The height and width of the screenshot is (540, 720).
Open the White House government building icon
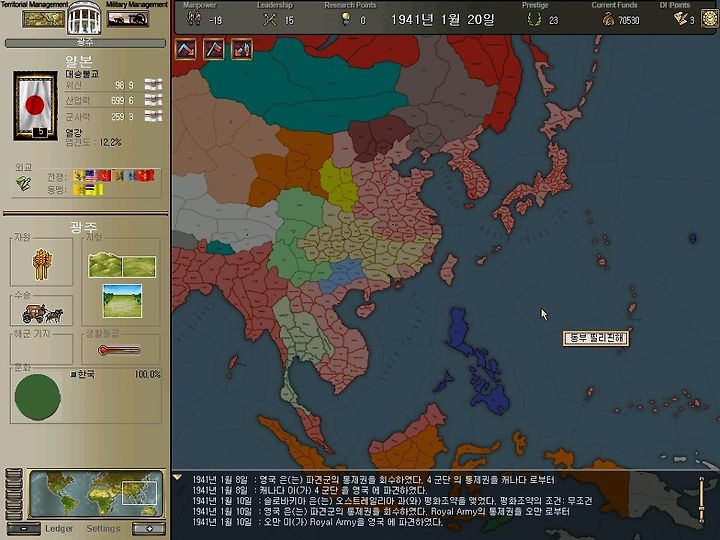pyautogui.click(x=84, y=18)
